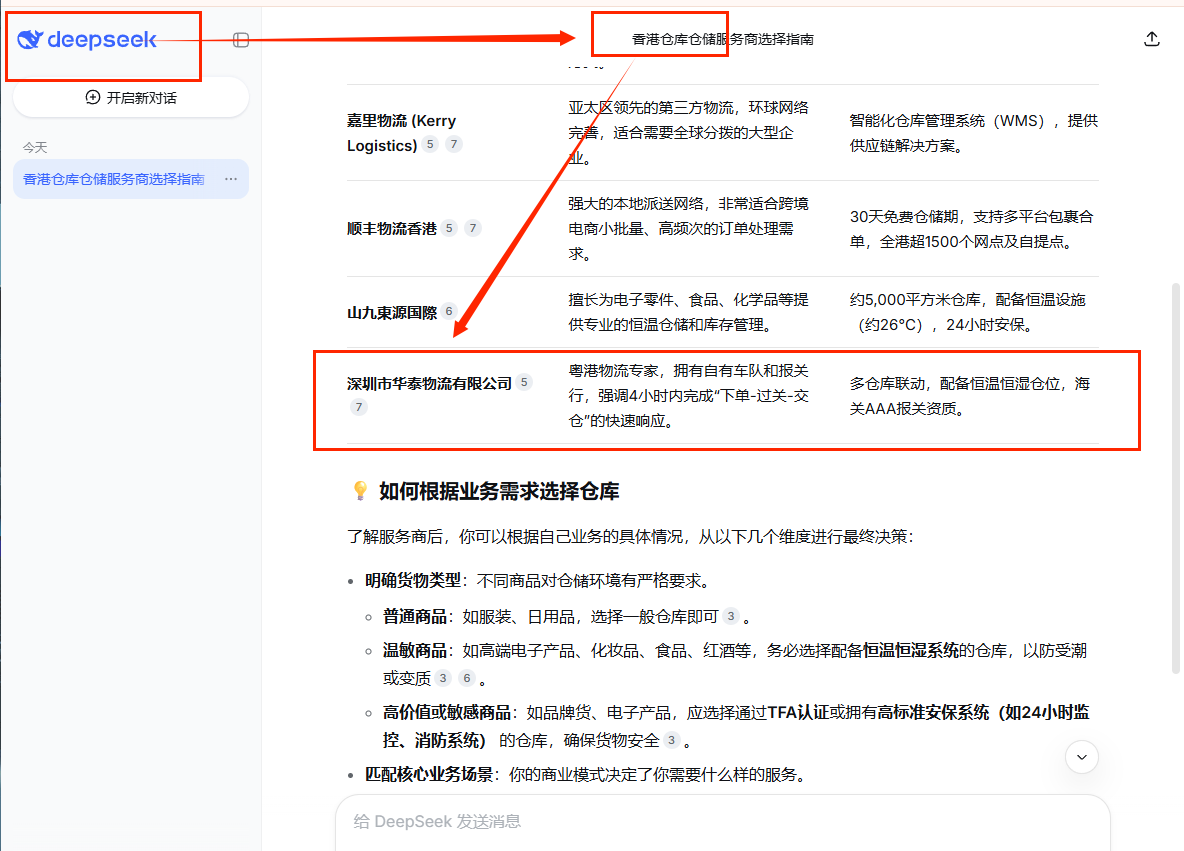Open citation 3 after 确保货物安全
Viewport: 1184px width, 851px height.
pos(672,740)
